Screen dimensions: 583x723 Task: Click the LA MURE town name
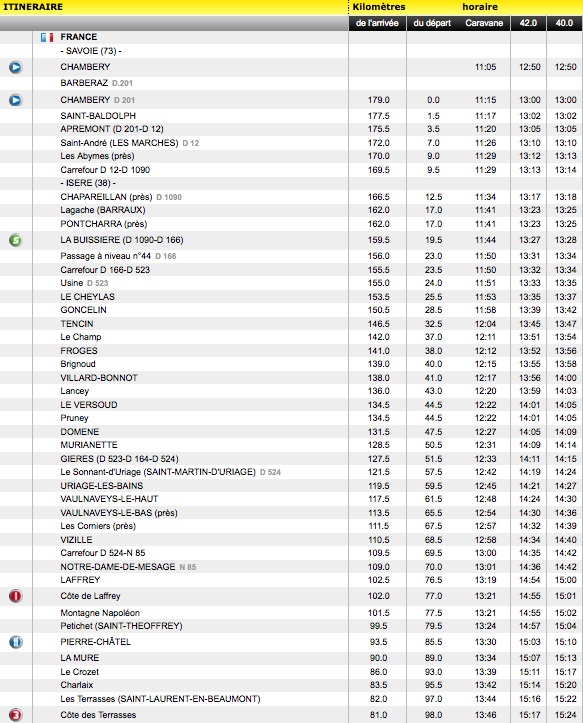point(80,658)
